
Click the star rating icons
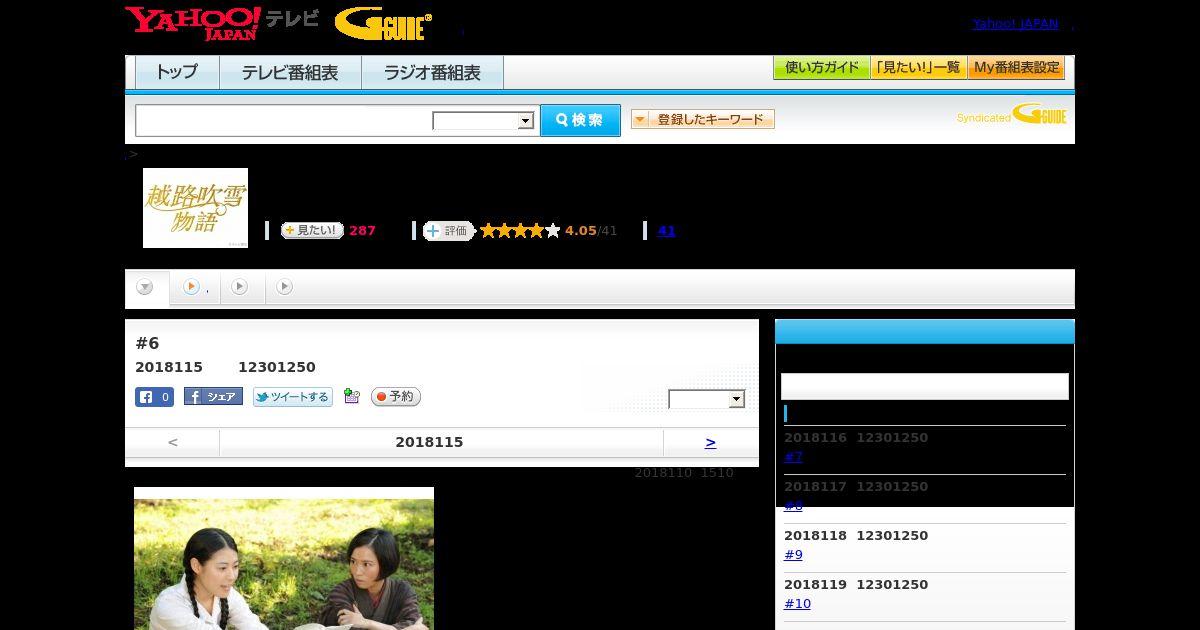[520, 231]
